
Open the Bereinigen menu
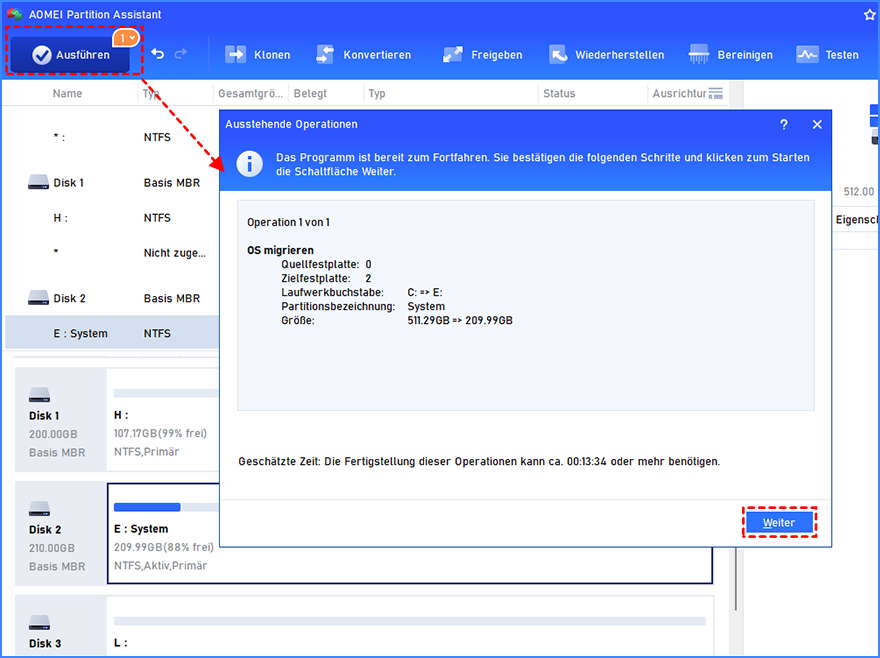[x=731, y=55]
